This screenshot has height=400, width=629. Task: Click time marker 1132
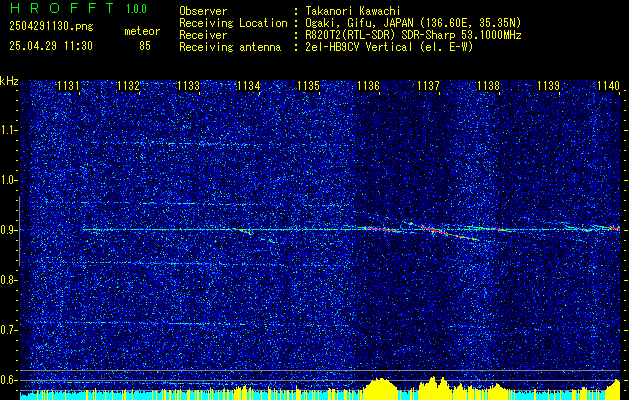click(128, 86)
